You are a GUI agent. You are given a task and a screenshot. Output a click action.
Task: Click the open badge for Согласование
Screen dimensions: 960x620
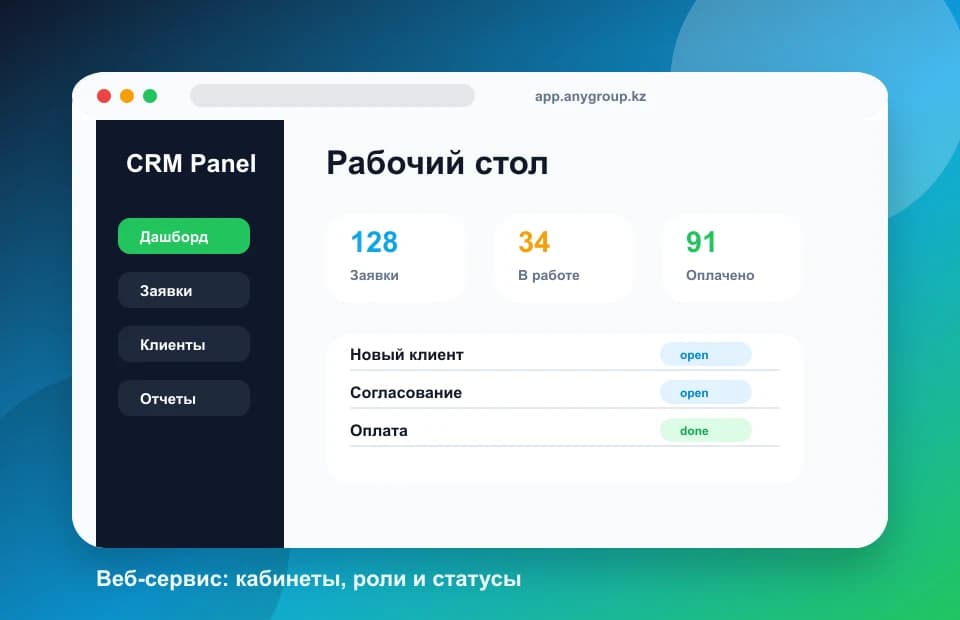[x=705, y=393]
